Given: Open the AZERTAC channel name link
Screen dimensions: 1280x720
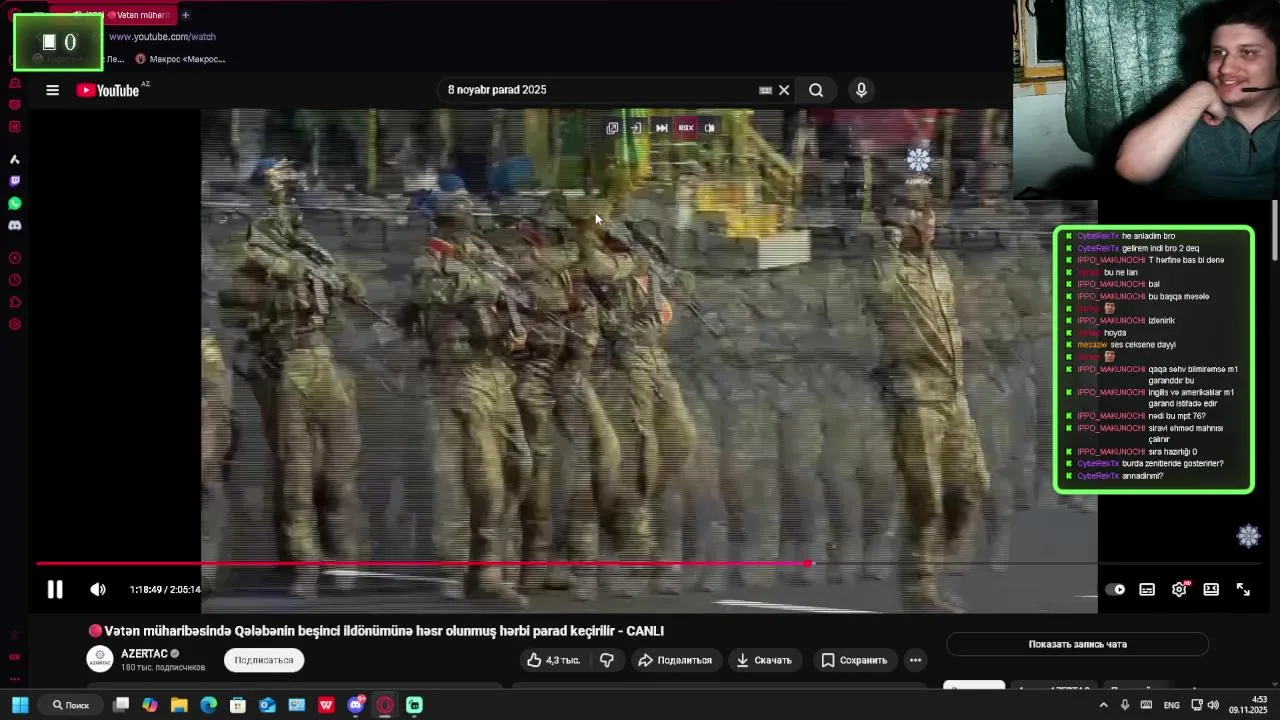Looking at the screenshot, I should (144, 654).
